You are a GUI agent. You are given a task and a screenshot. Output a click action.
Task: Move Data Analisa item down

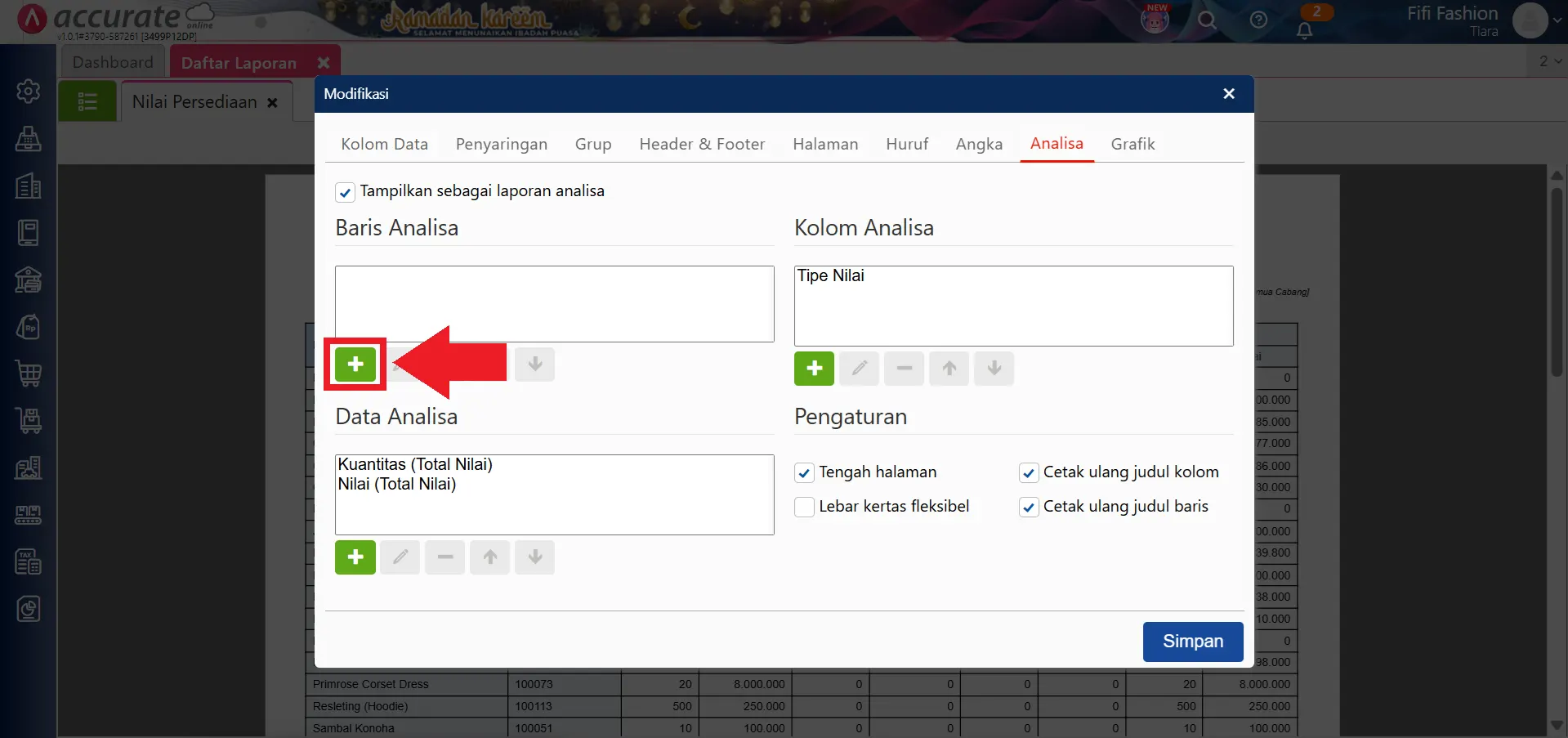[x=535, y=557]
